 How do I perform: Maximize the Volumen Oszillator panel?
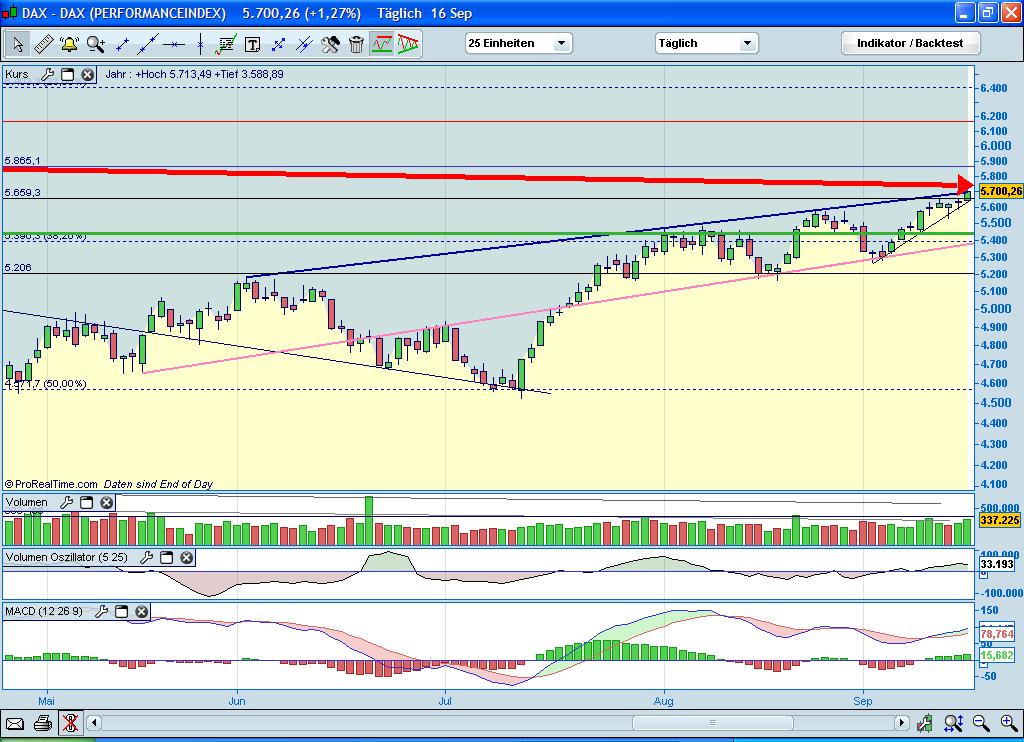[167, 557]
